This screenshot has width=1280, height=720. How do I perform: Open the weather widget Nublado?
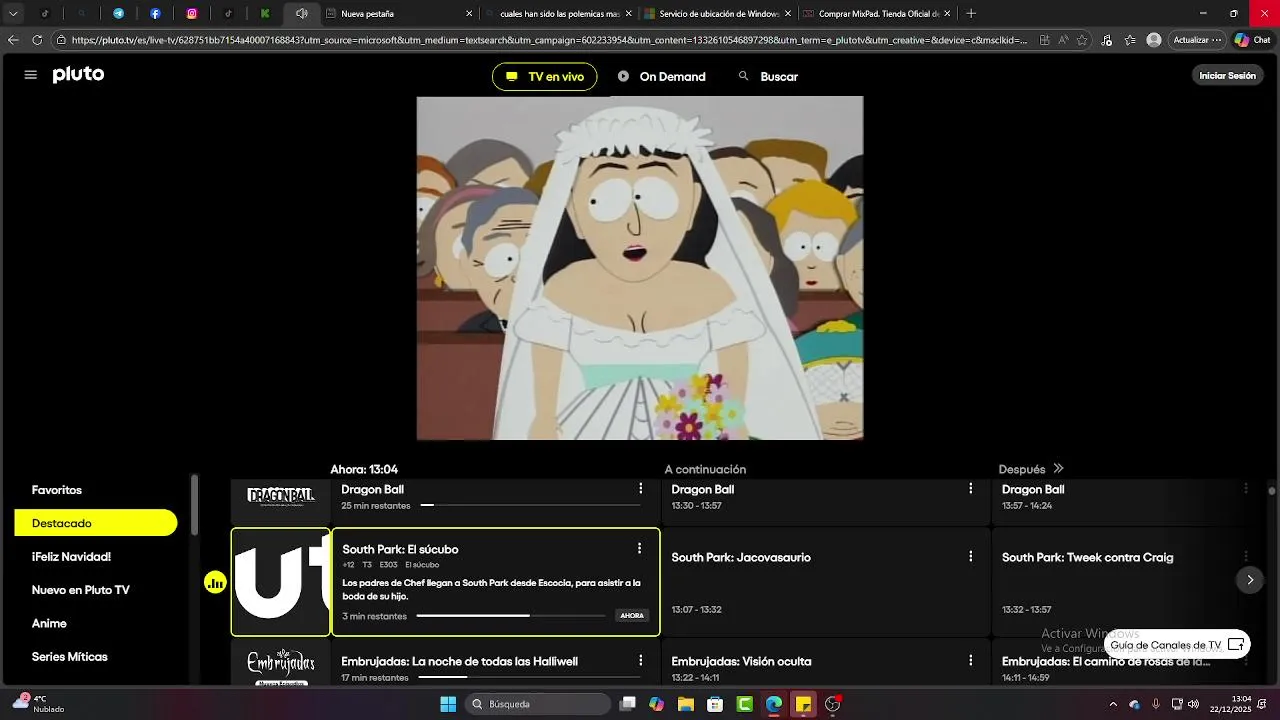tap(40, 704)
